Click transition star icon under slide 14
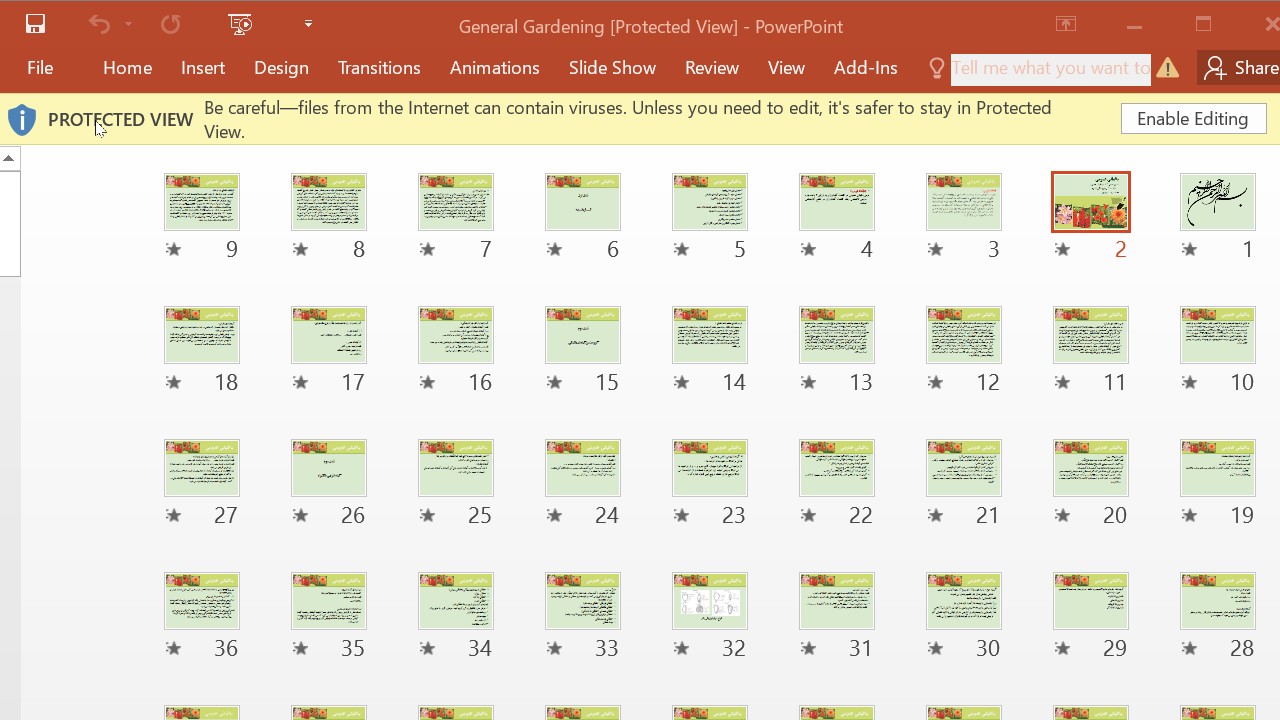The image size is (1280, 720). click(x=681, y=382)
